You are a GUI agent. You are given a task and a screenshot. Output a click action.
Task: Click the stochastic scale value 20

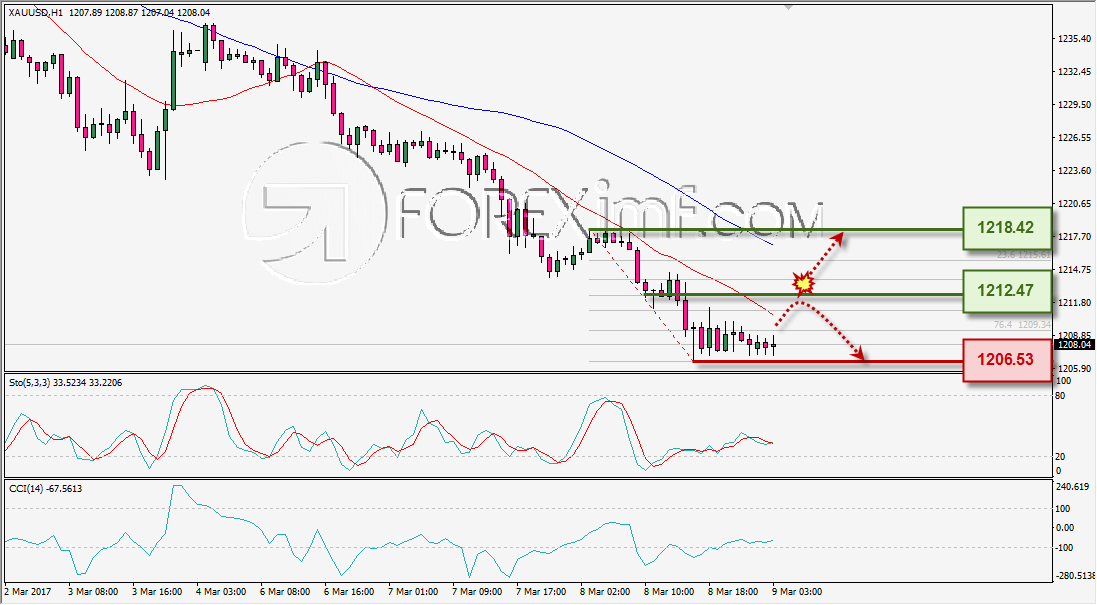1060,456
